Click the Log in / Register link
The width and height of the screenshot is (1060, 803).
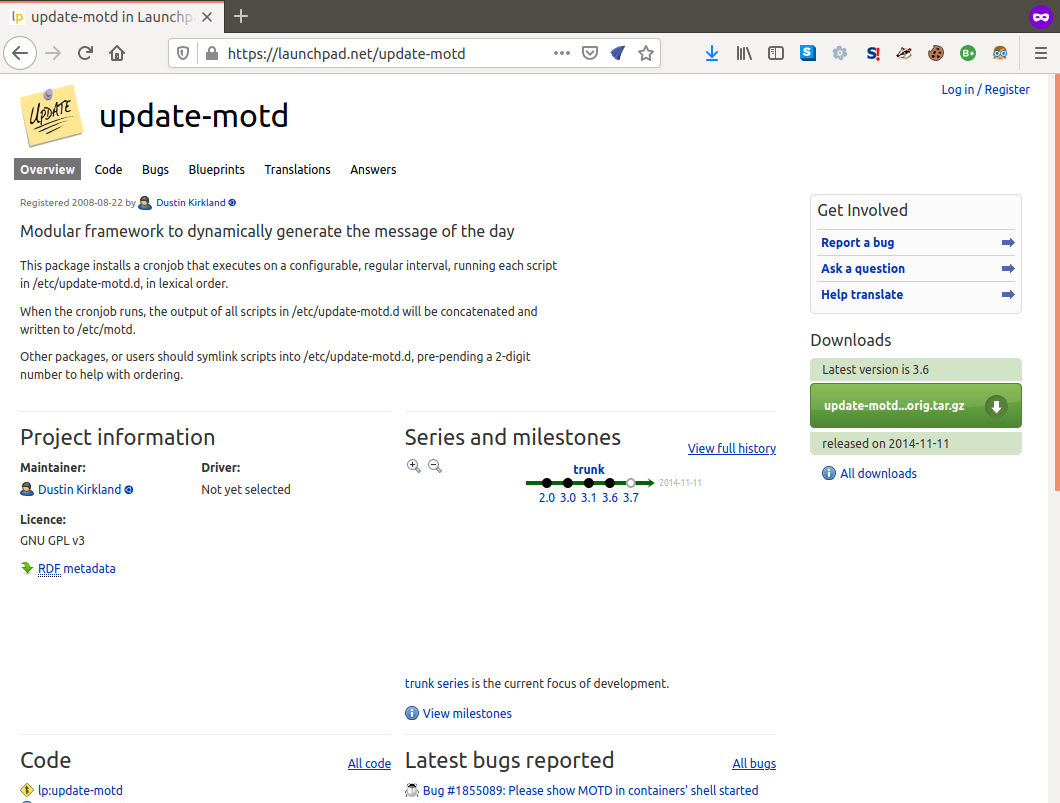pyautogui.click(x=985, y=89)
